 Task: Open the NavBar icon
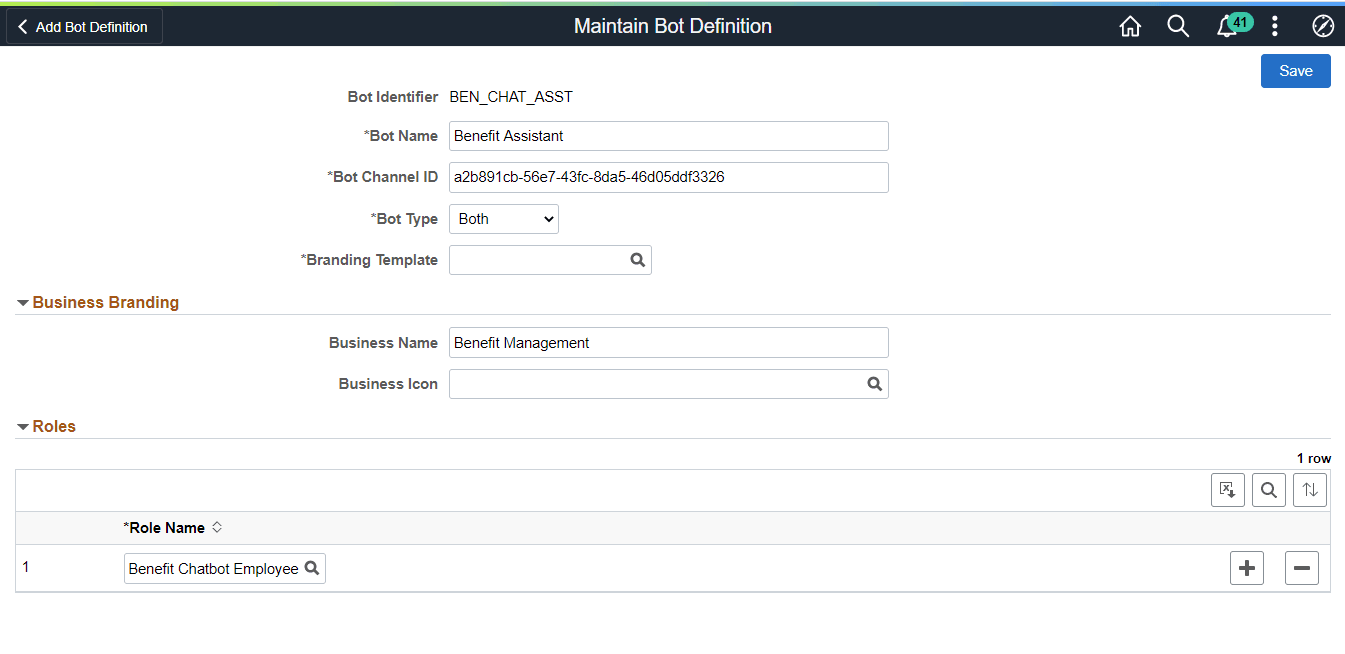1323,26
